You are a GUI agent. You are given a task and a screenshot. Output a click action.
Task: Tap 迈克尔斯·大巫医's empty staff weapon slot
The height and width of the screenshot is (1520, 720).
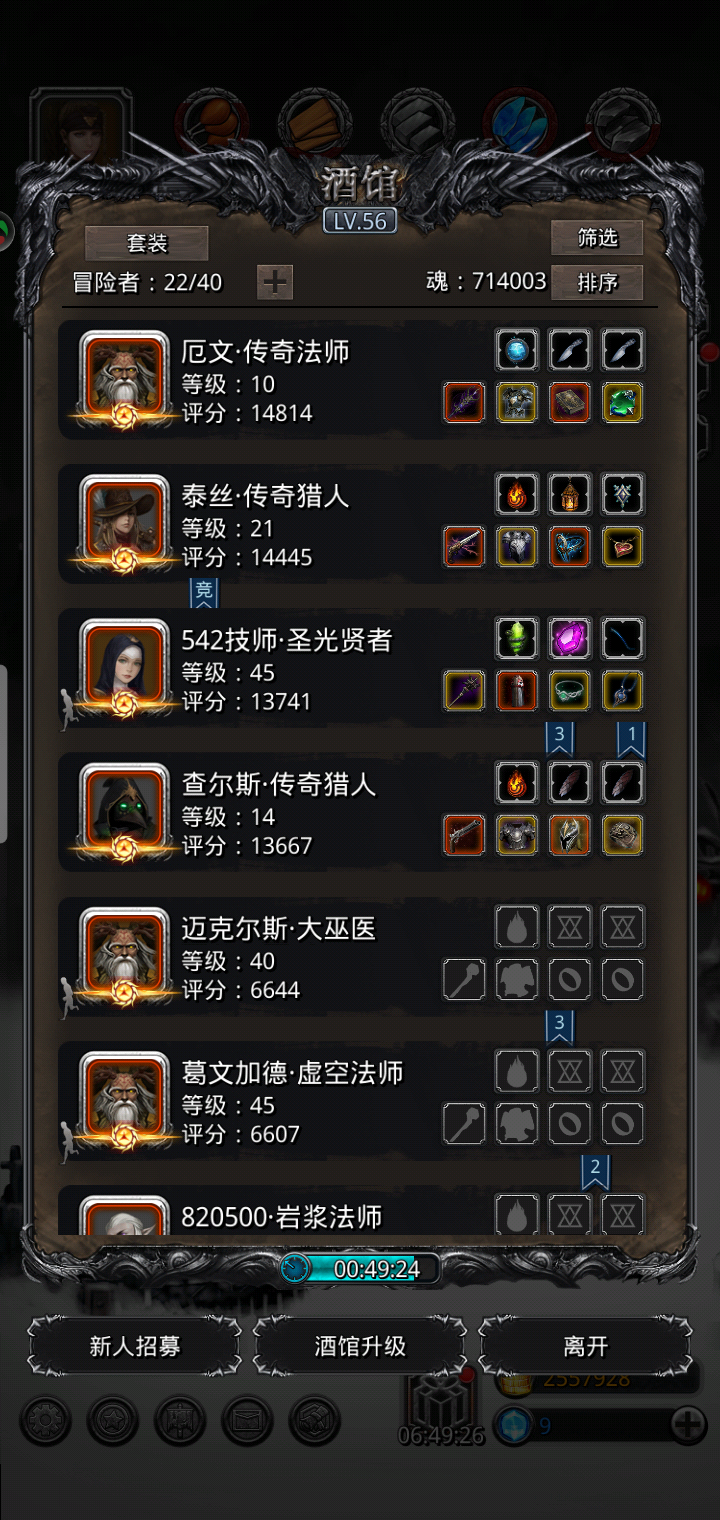[x=464, y=979]
